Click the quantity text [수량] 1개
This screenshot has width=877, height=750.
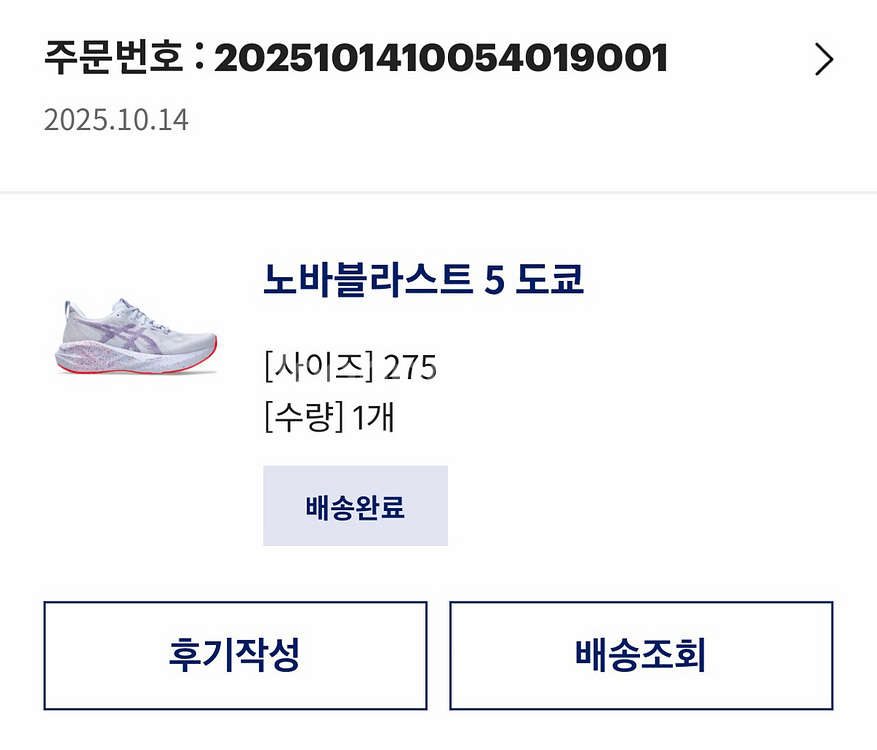pos(329,419)
